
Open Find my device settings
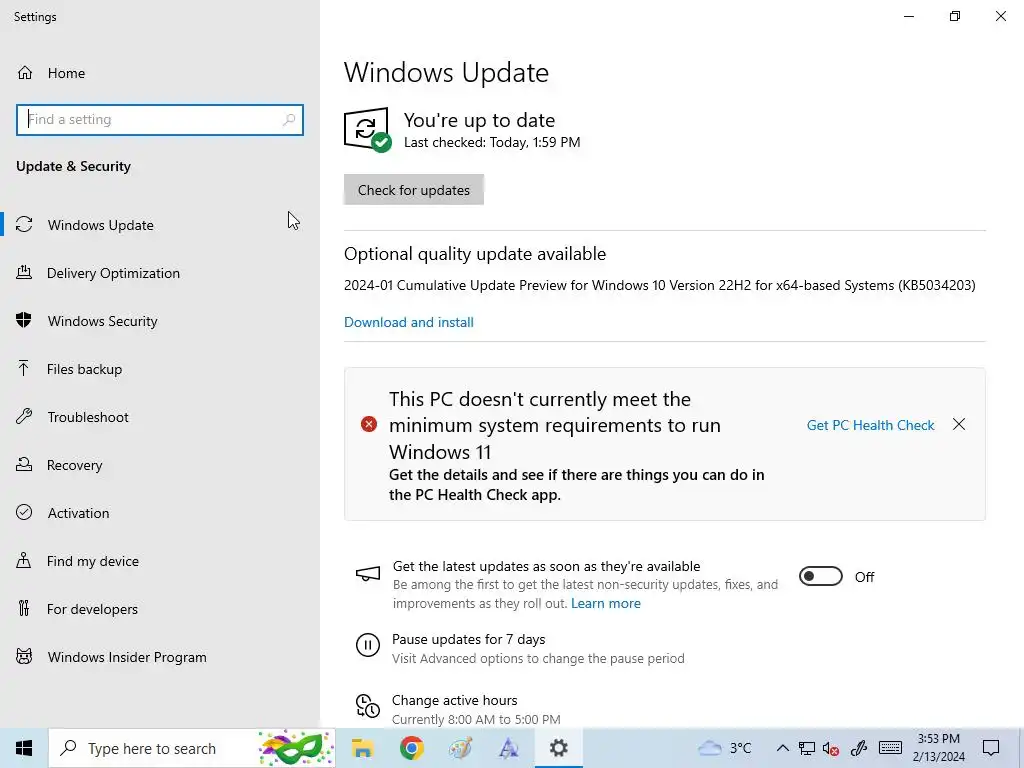[160, 561]
